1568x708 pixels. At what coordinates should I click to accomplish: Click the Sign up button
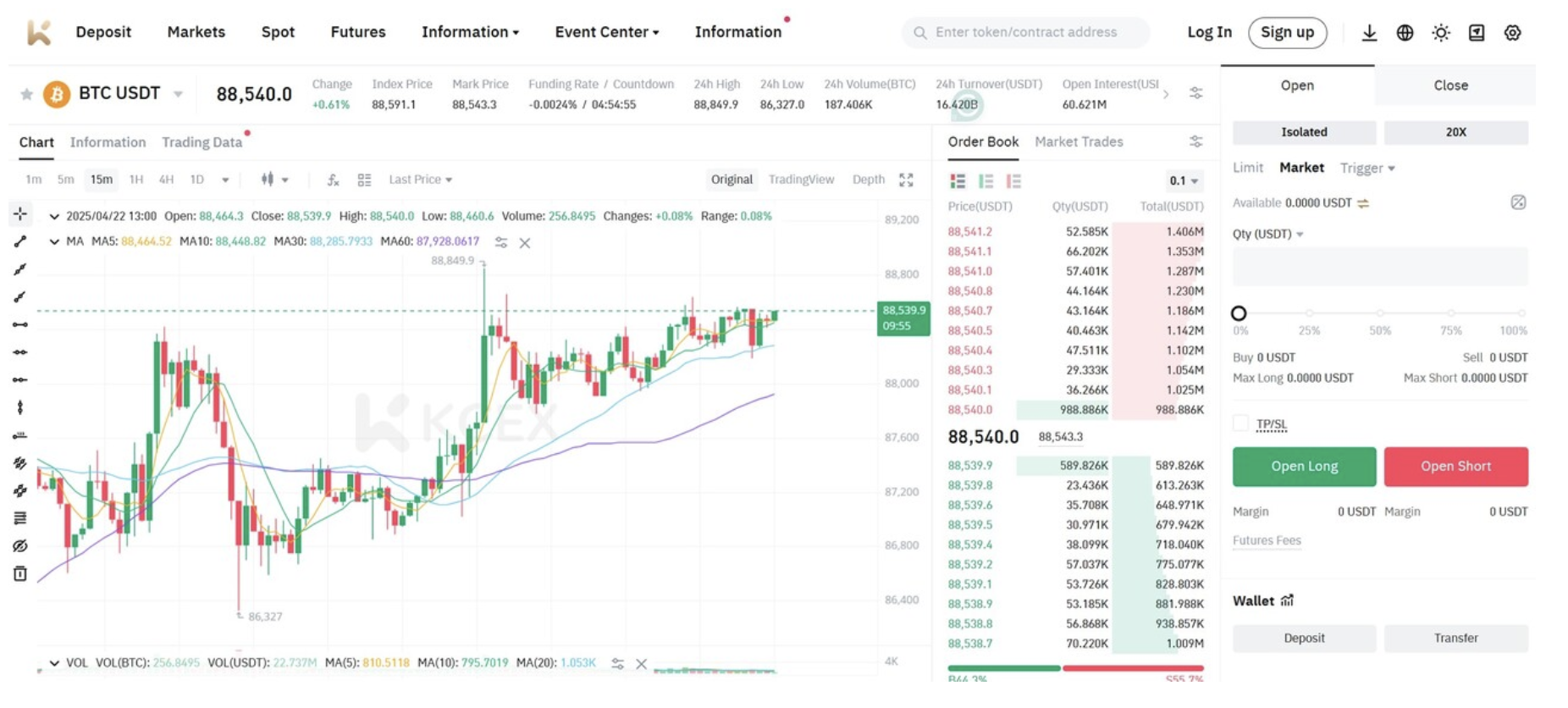coord(1287,32)
